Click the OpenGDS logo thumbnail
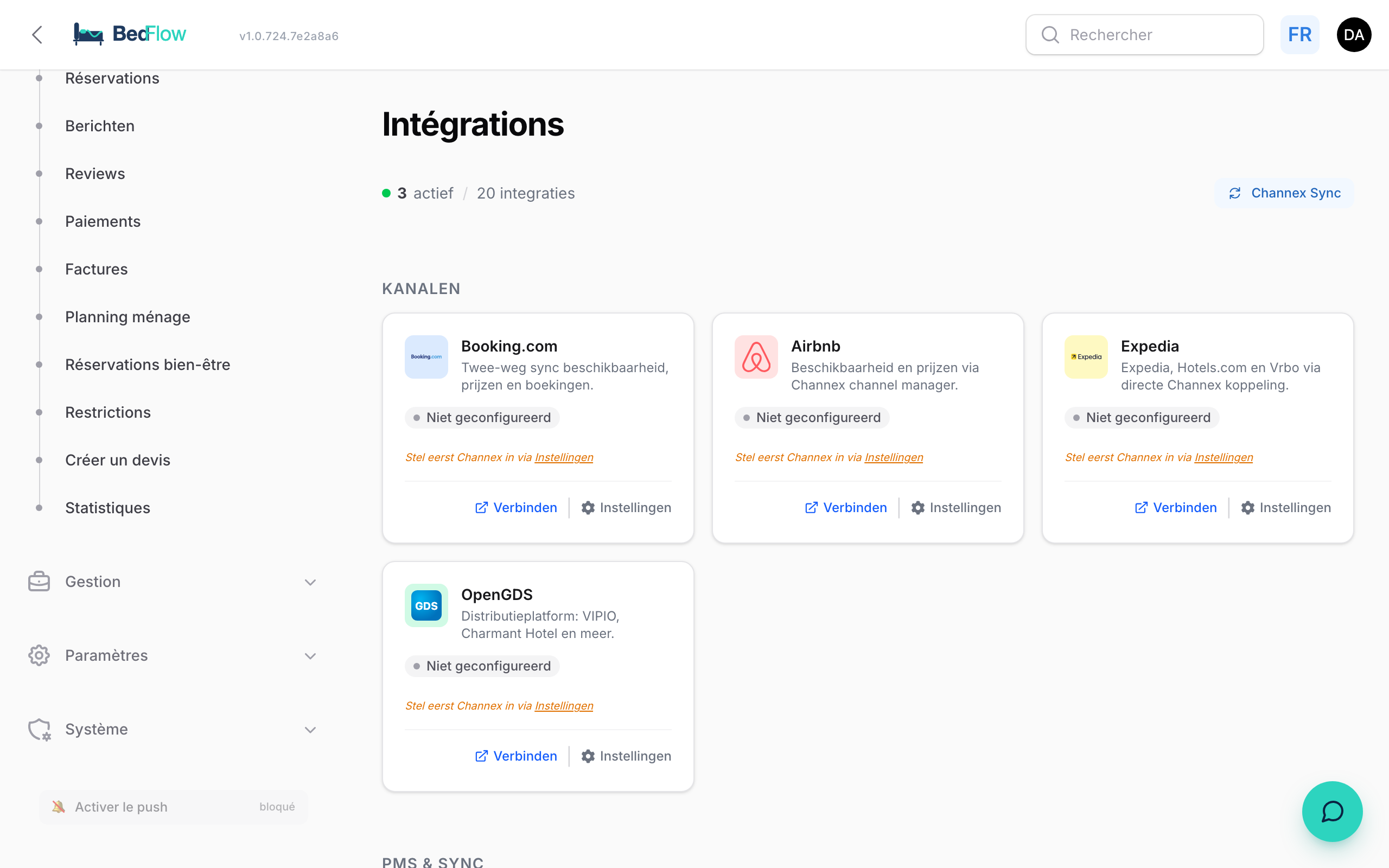 (x=426, y=605)
